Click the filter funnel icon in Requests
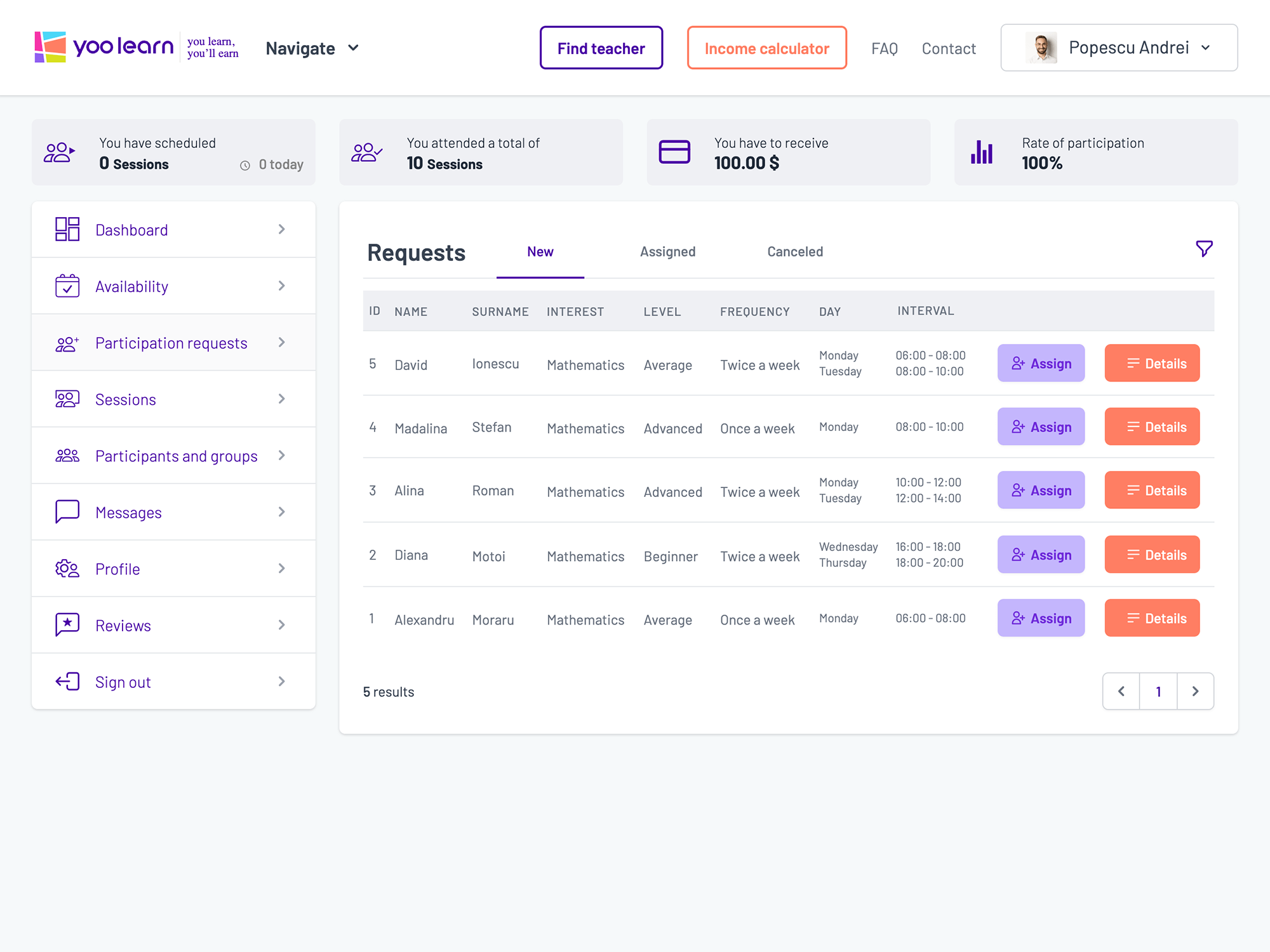The height and width of the screenshot is (952, 1270). (x=1204, y=249)
